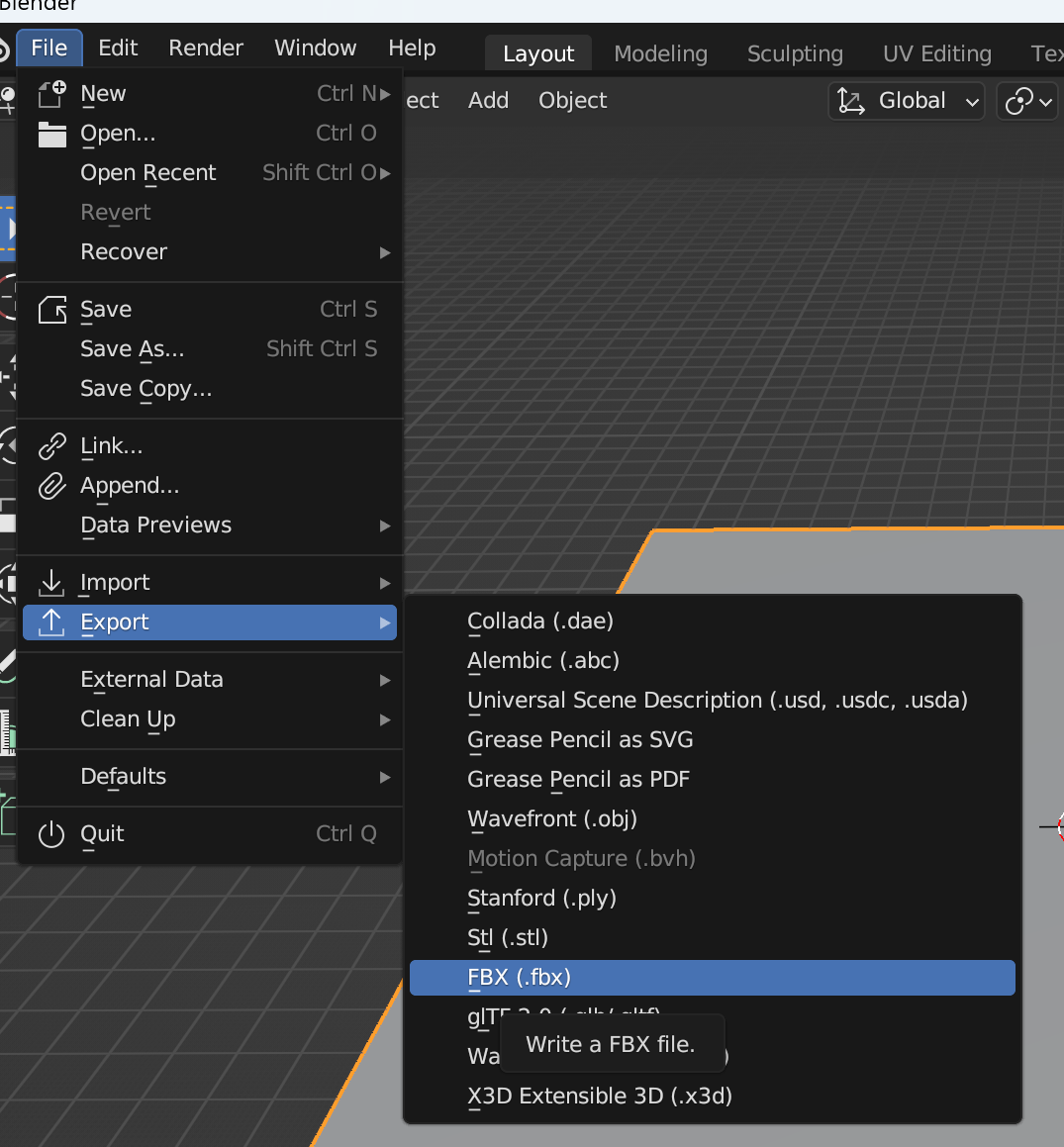The height and width of the screenshot is (1147, 1064).
Task: Switch to the Sculpting workspace tab
Action: 795,53
